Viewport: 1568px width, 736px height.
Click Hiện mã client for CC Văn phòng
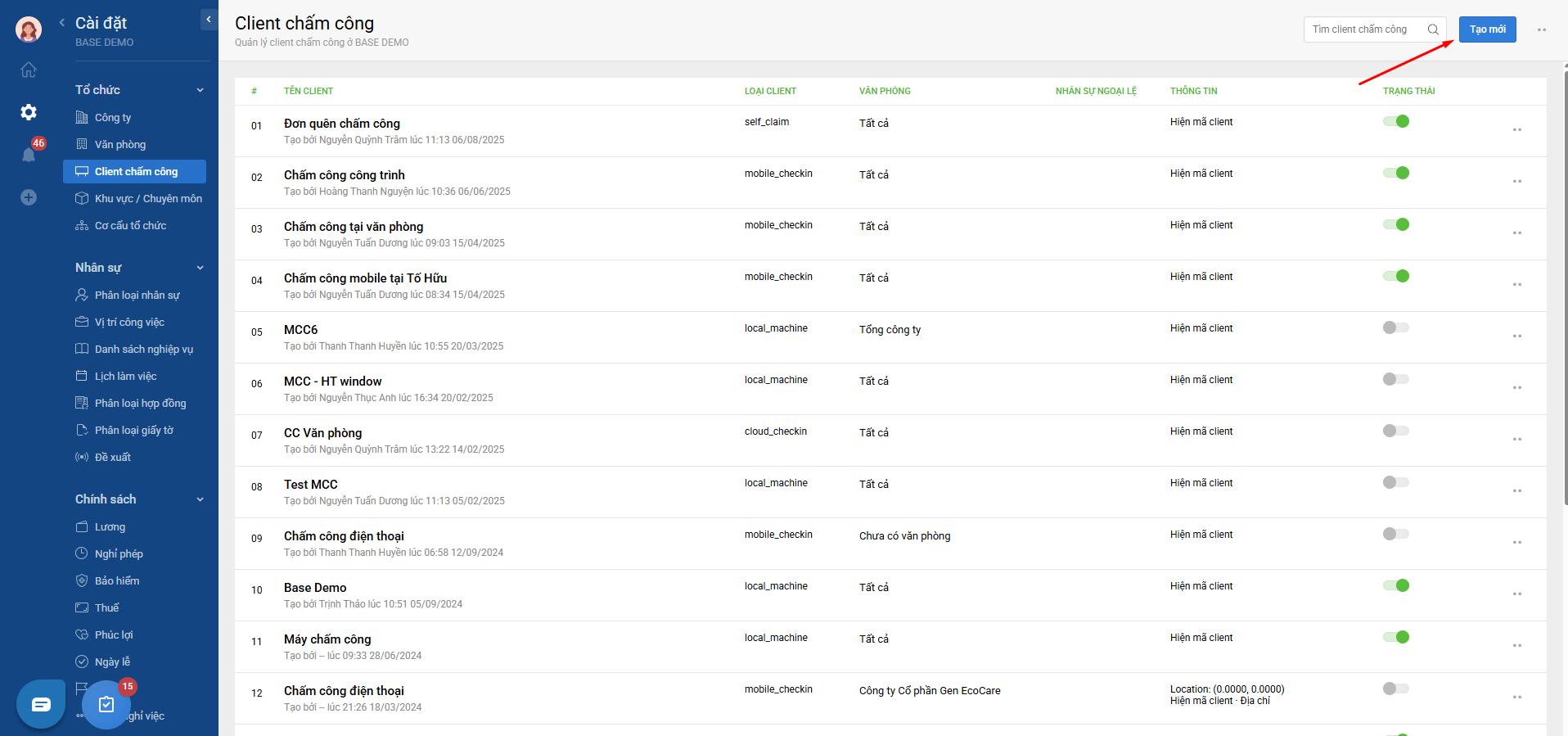pyautogui.click(x=1201, y=431)
